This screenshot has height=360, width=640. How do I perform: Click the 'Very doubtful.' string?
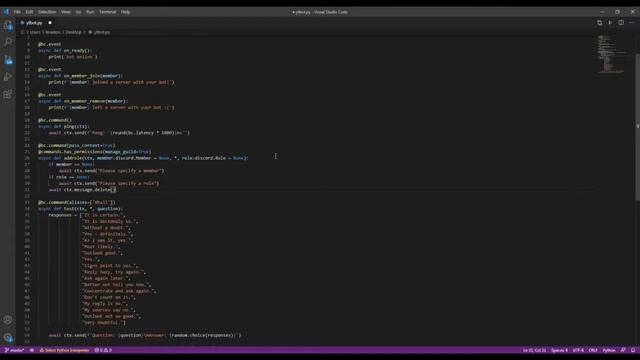103,322
